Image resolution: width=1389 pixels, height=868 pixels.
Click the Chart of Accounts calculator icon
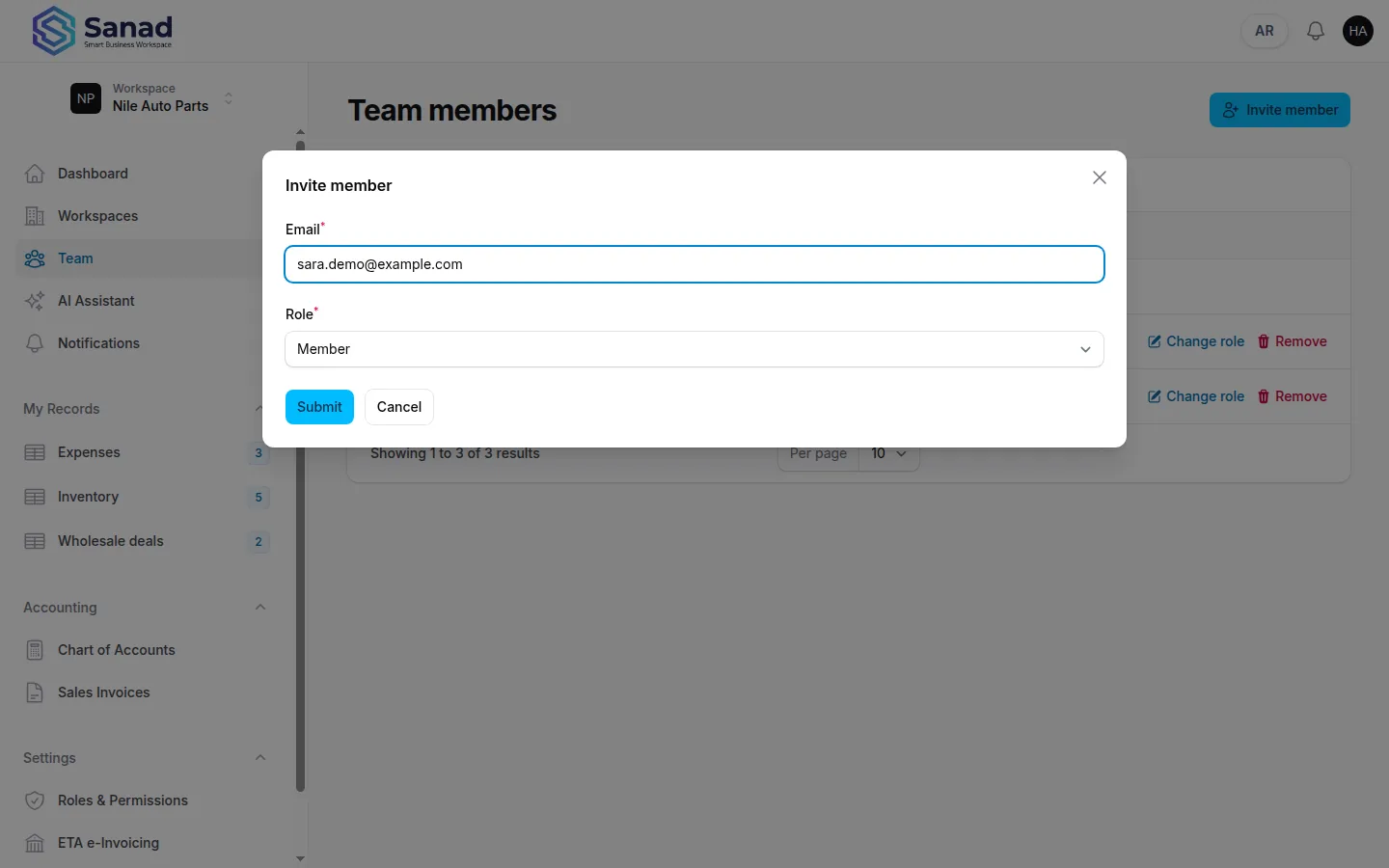pyautogui.click(x=35, y=650)
